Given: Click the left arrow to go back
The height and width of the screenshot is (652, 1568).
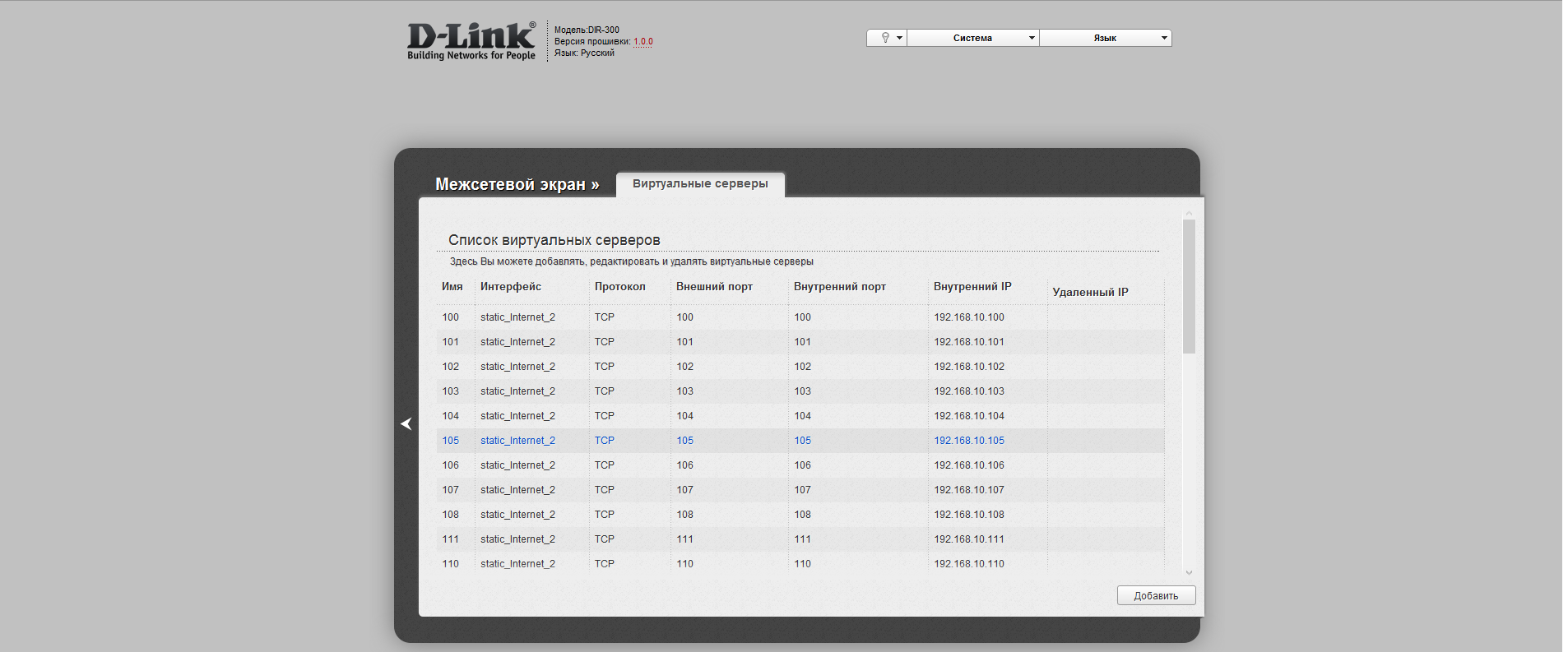Looking at the screenshot, I should coord(406,423).
